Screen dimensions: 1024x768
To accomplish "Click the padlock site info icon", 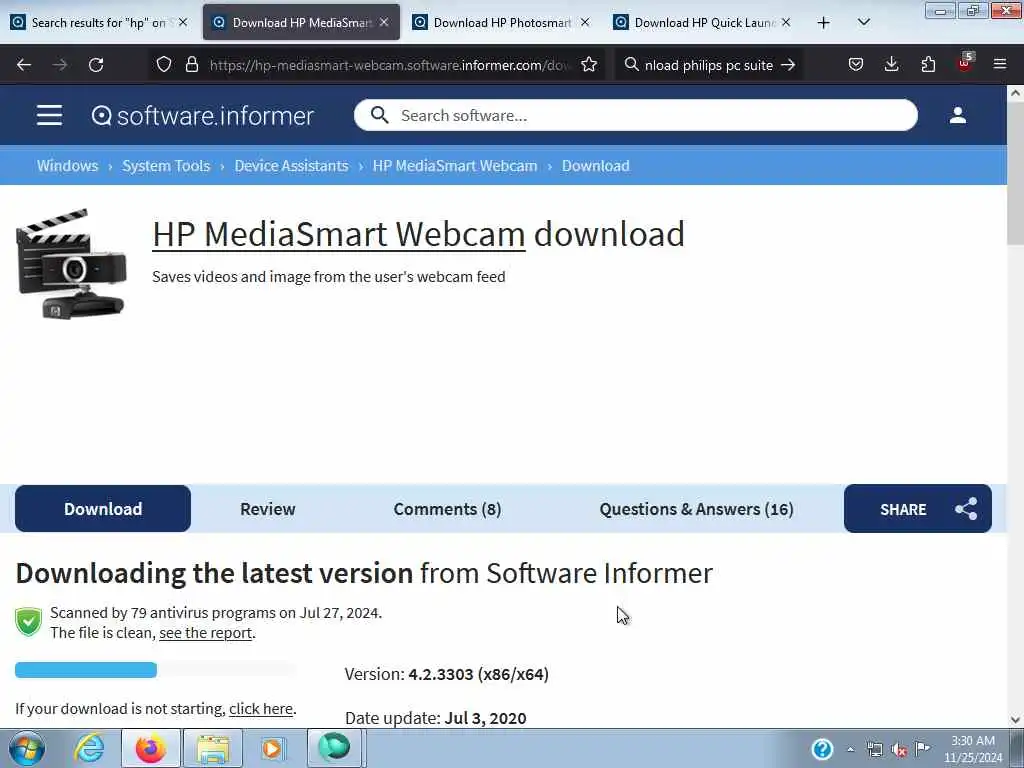I will coord(191,65).
